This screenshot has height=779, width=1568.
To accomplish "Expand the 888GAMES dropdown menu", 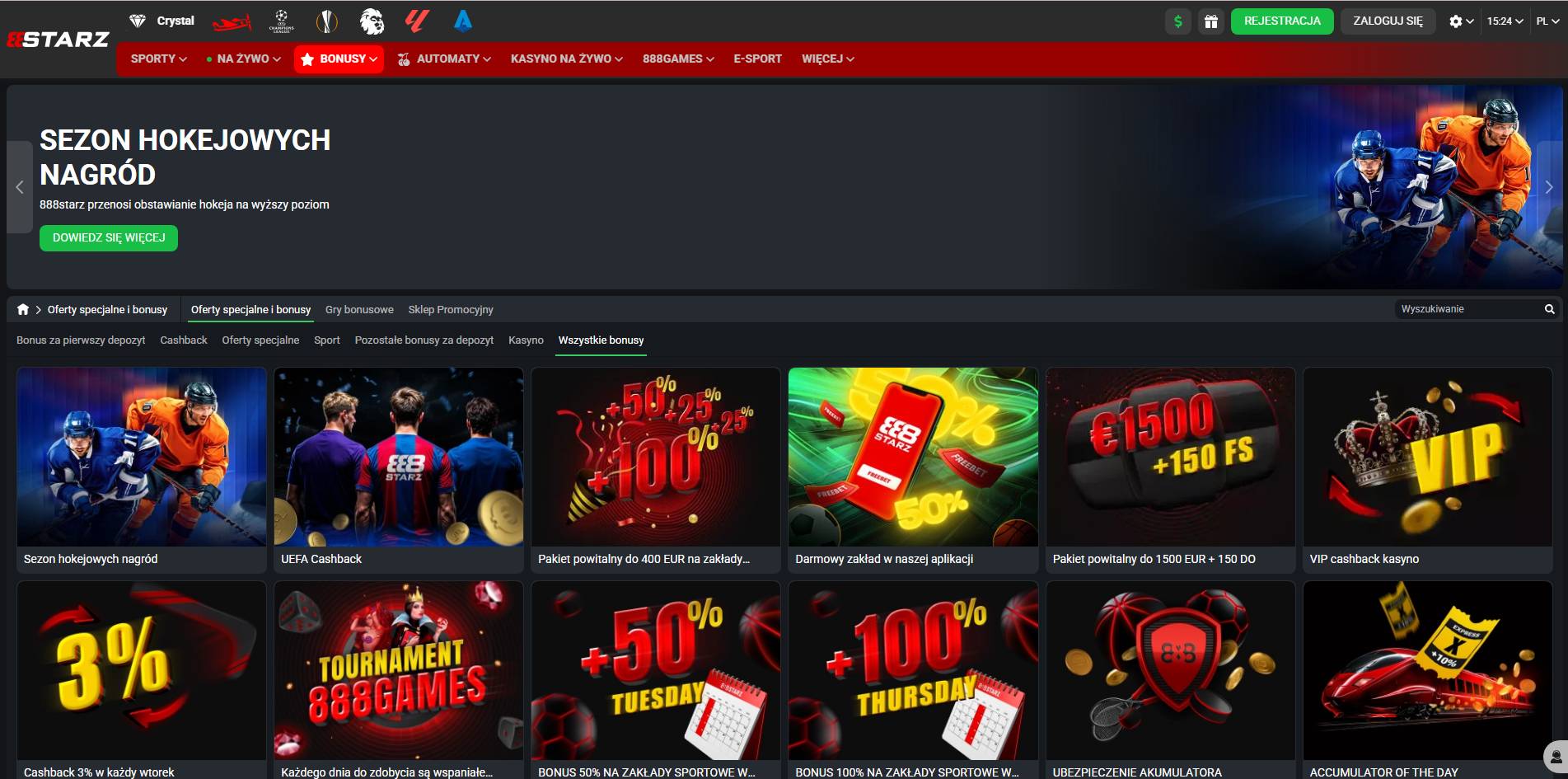I will tap(678, 59).
